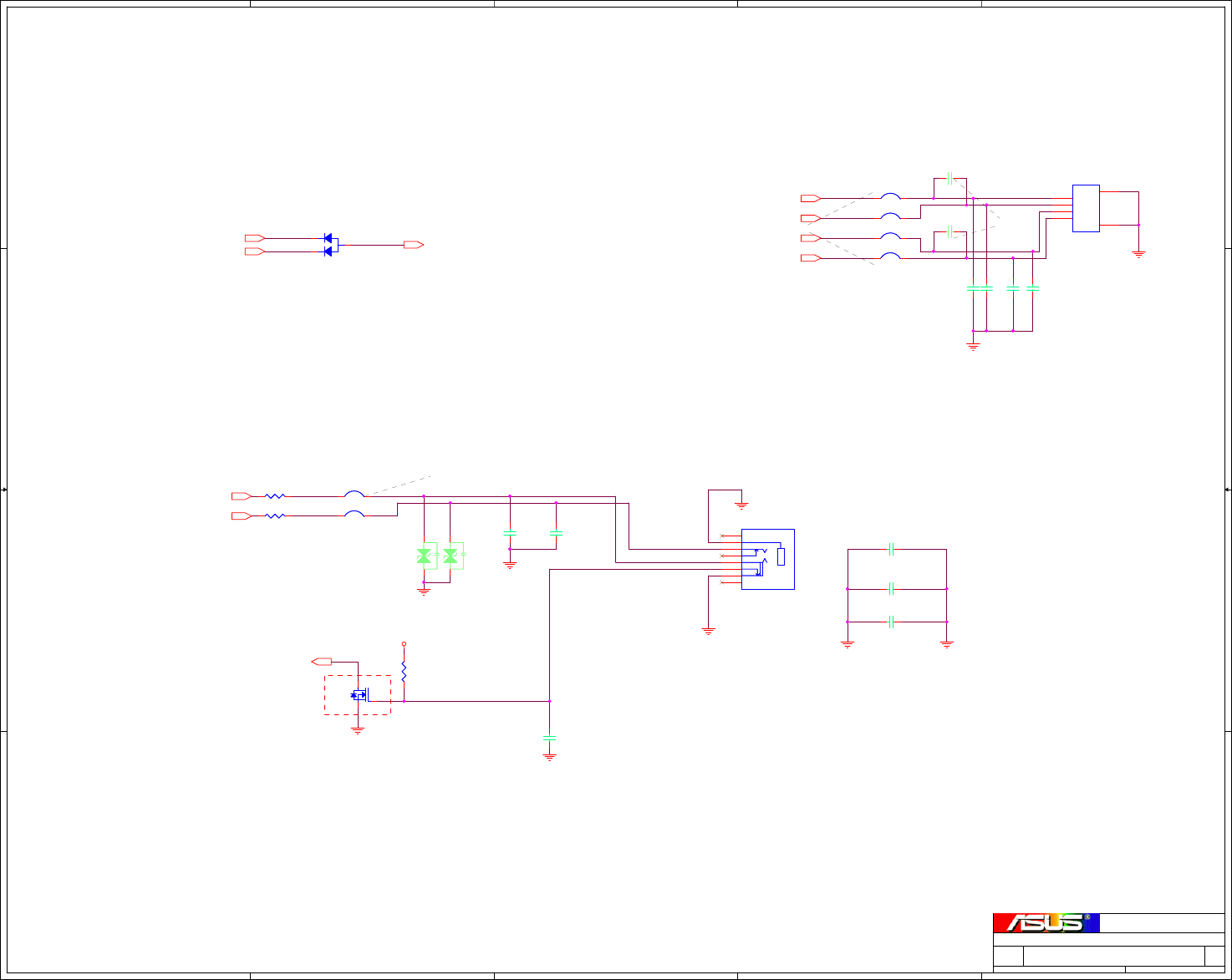Screen dimensions: 1232x980
Task: Select the ground symbol under the MOSFET
Action: click(358, 731)
